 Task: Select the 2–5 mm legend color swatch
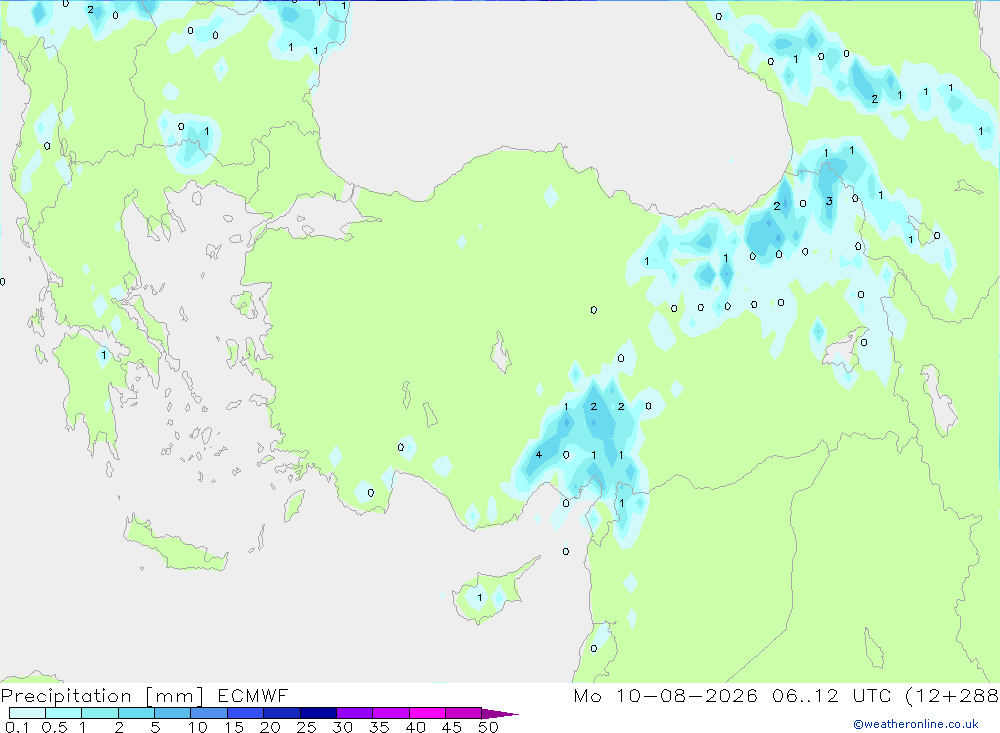tap(136, 713)
